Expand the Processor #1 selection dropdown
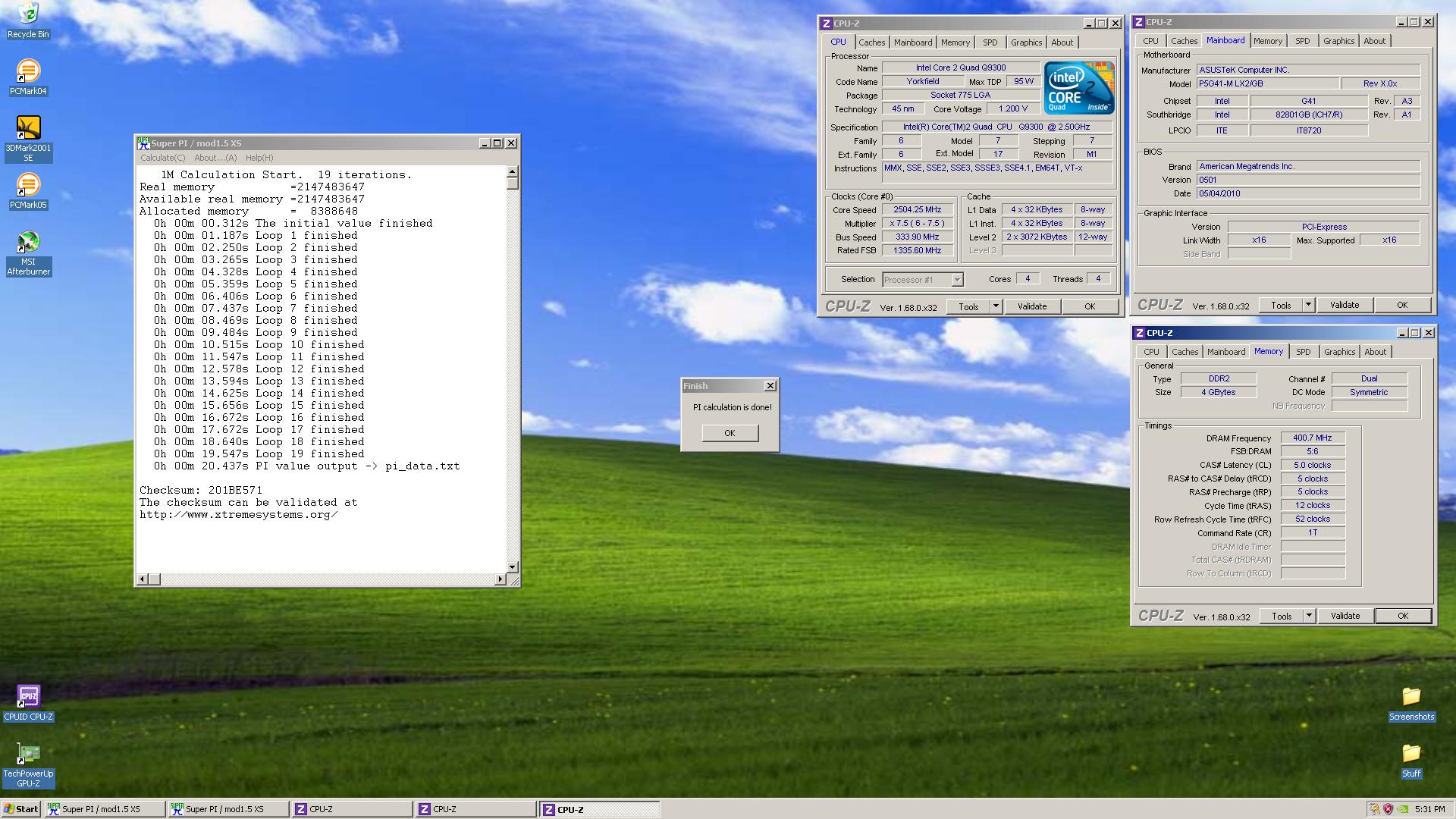 click(957, 280)
